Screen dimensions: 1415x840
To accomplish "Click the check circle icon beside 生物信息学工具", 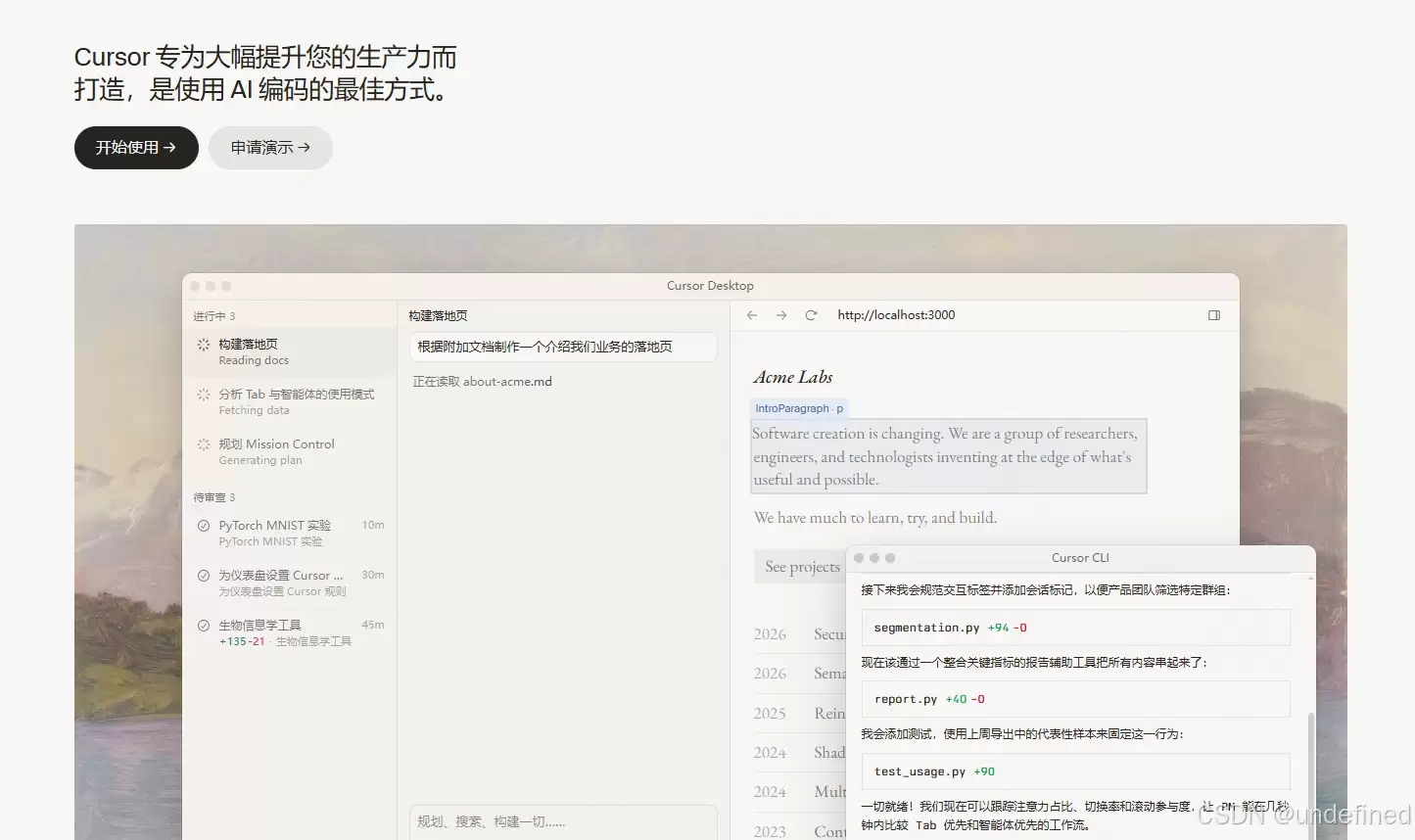I will click(x=204, y=626).
